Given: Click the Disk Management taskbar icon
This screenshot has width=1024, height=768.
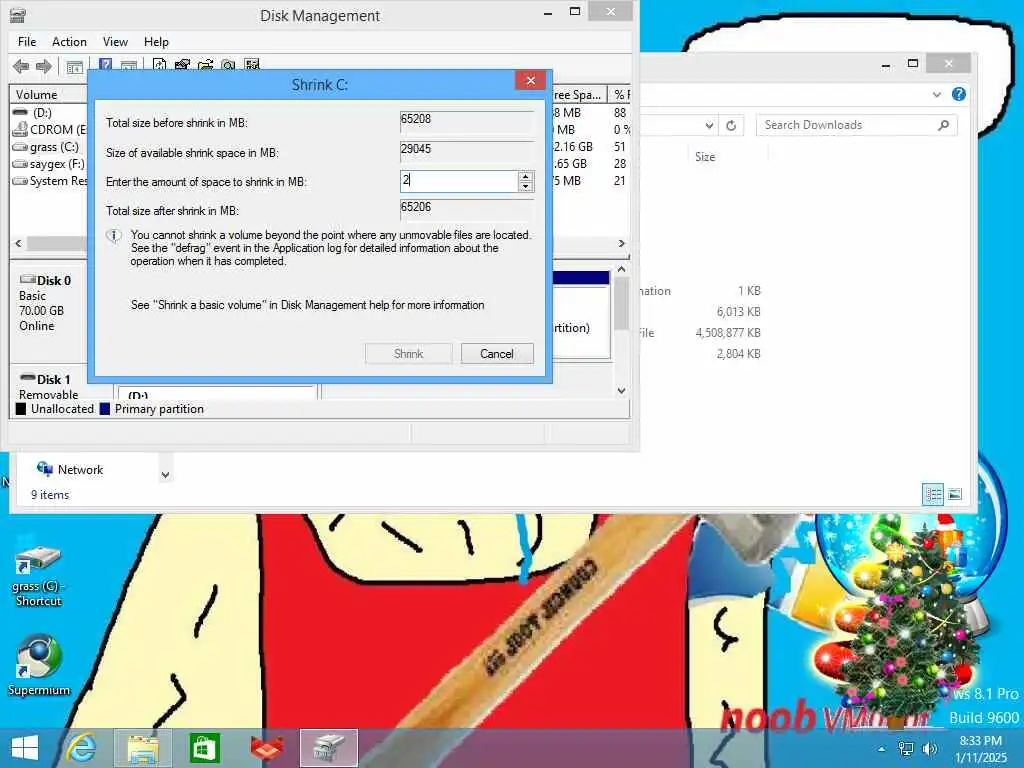Looking at the screenshot, I should point(328,748).
